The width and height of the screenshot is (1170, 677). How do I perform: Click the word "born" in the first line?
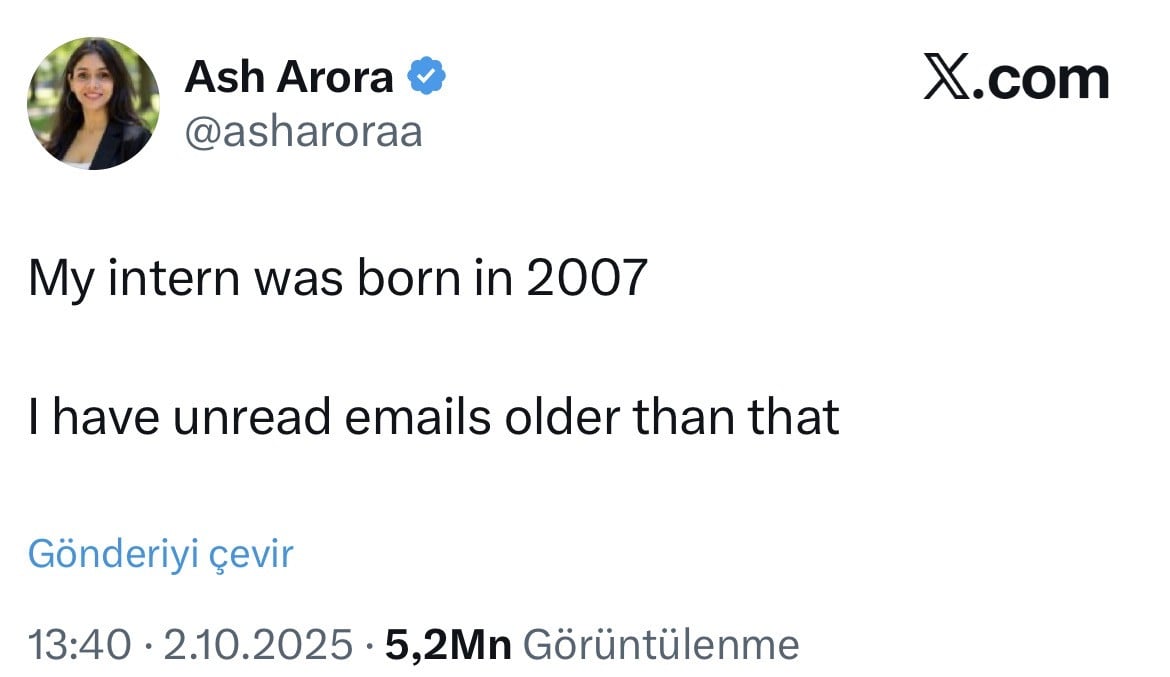[410, 279]
